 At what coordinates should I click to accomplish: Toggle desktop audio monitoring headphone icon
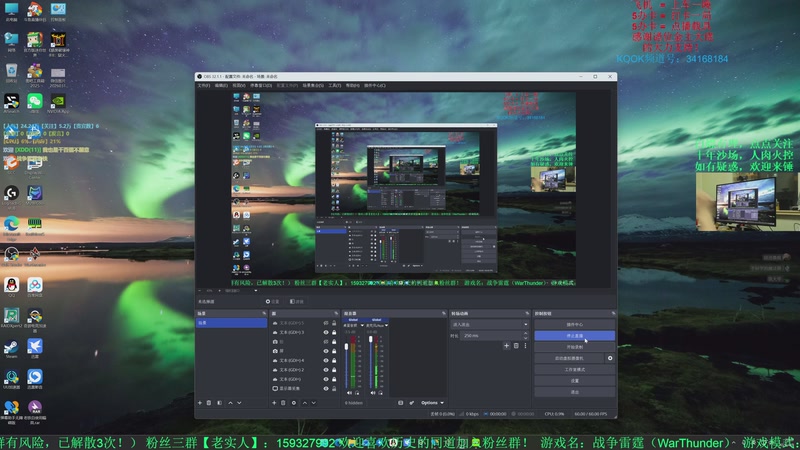coord(357,393)
